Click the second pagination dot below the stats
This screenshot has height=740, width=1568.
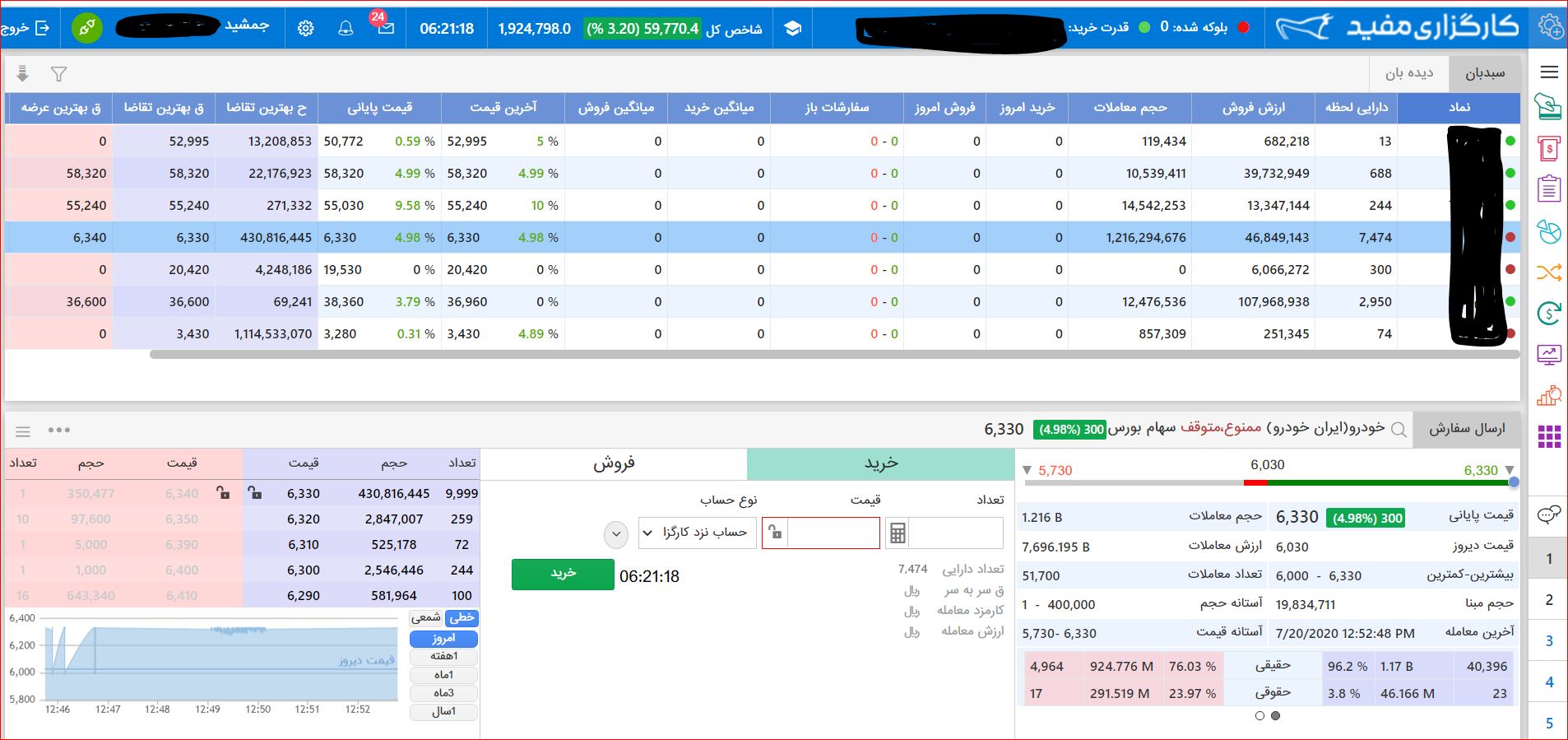coord(1275,715)
